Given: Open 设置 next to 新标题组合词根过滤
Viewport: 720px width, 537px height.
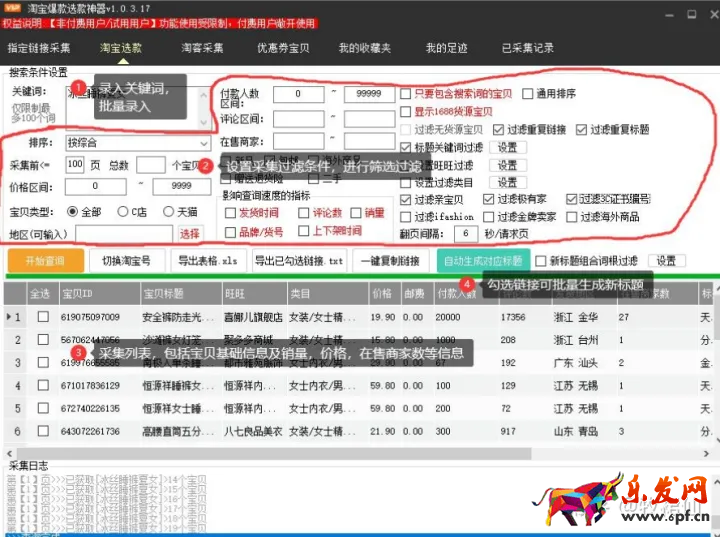Looking at the screenshot, I should [x=666, y=261].
